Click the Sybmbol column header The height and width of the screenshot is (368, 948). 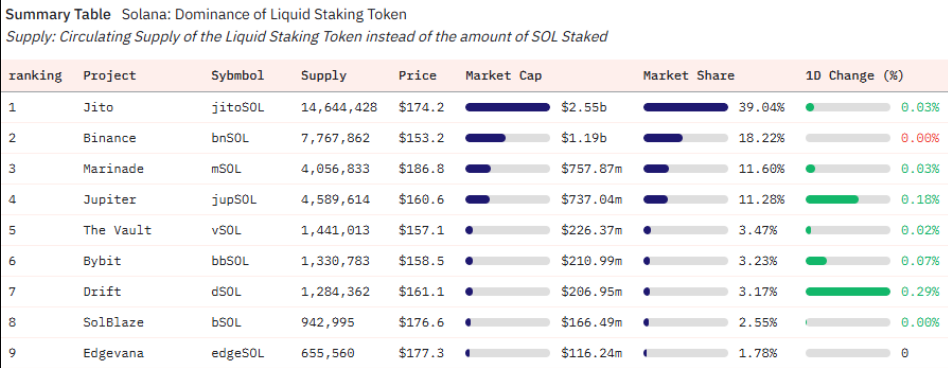(238, 76)
